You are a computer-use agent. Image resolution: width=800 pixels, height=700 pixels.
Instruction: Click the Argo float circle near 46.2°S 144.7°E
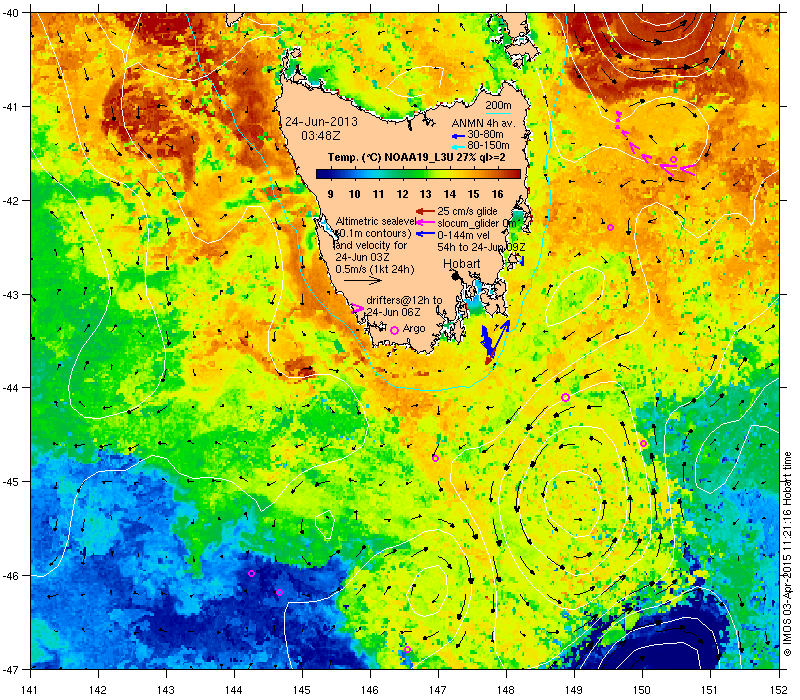(x=280, y=592)
